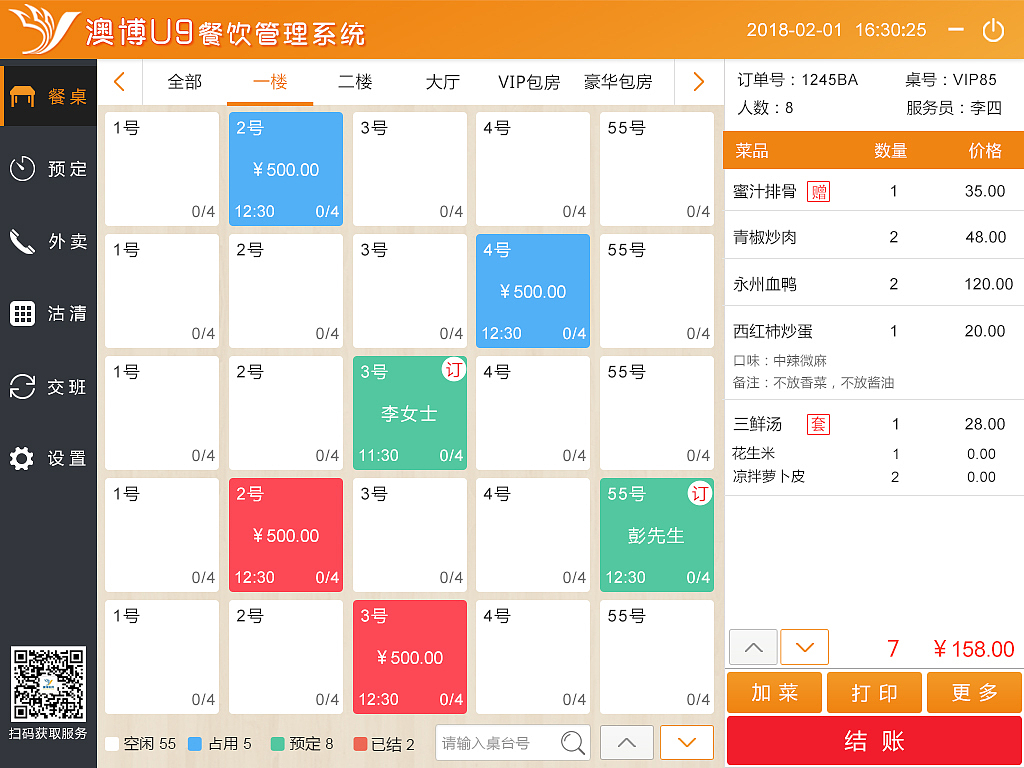Click the down arrow in order summary bar

[x=804, y=647]
